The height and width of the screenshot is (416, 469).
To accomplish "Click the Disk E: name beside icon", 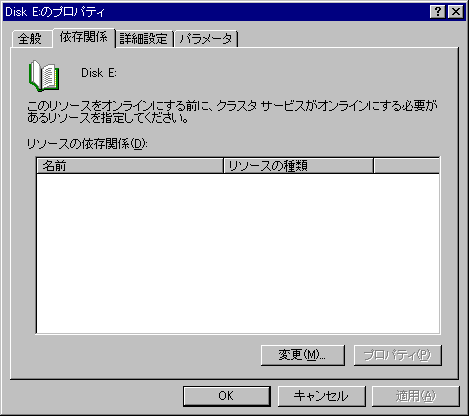I will pos(99,73).
